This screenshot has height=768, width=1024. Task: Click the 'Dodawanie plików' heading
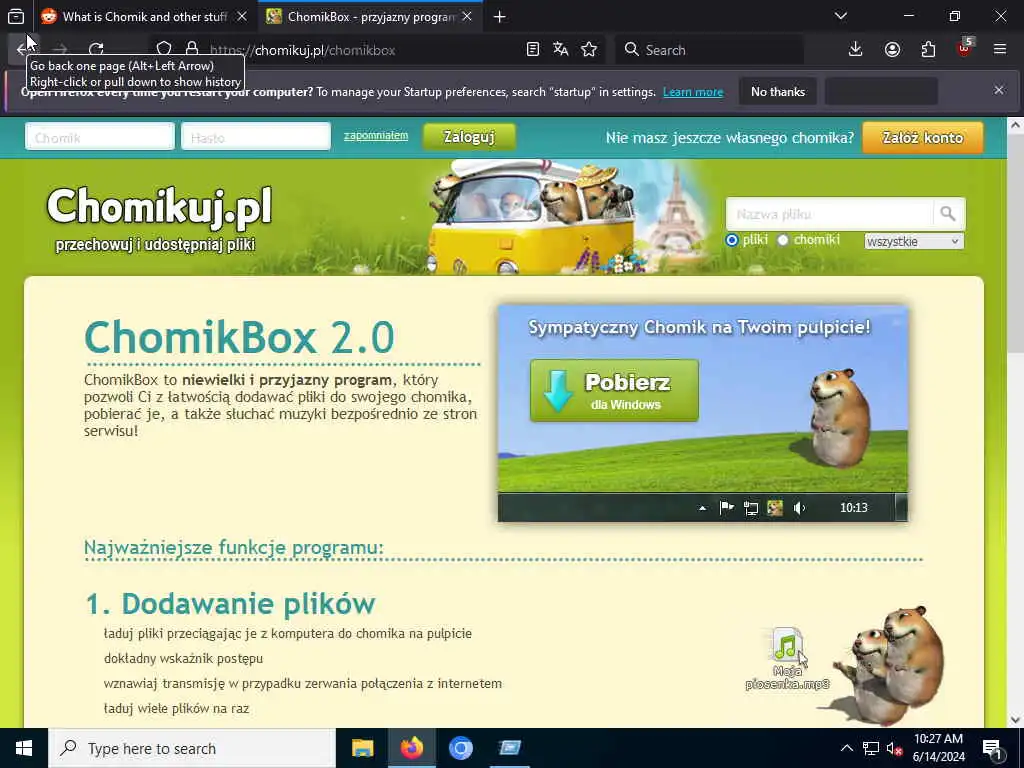[230, 603]
